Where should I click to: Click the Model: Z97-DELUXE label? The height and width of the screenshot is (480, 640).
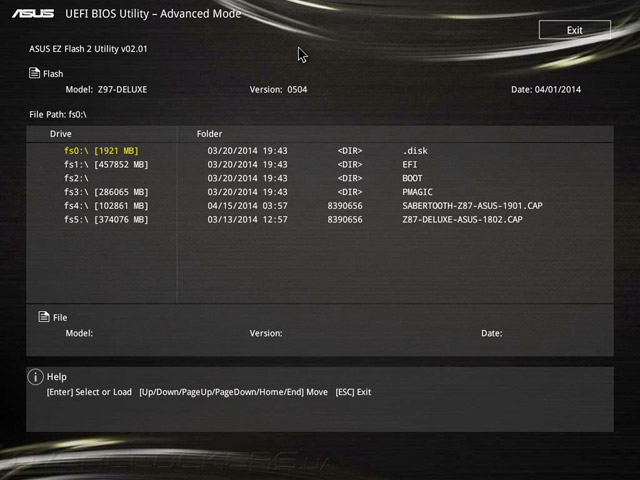pos(106,89)
